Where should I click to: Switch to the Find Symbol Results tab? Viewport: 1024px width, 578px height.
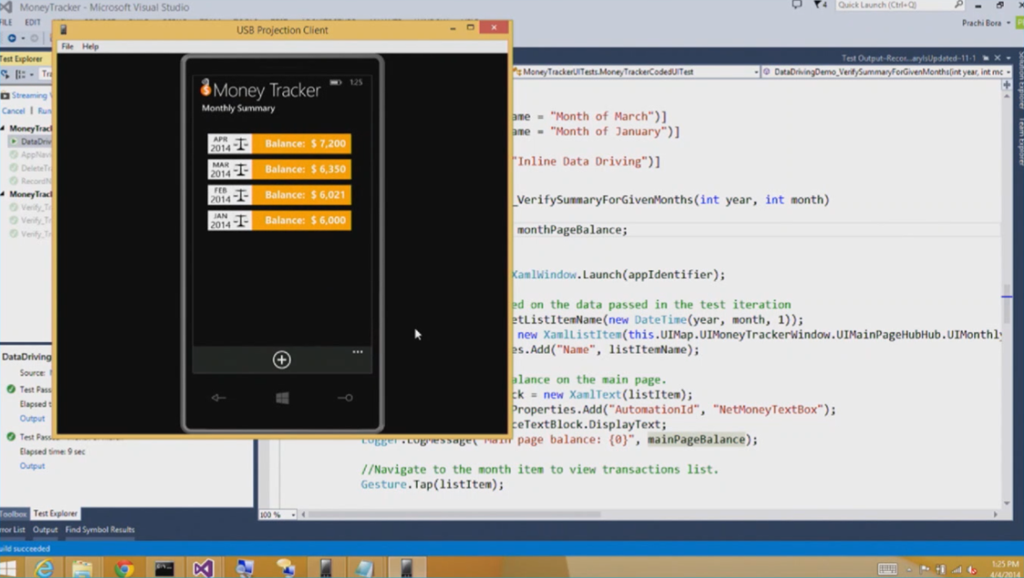100,530
